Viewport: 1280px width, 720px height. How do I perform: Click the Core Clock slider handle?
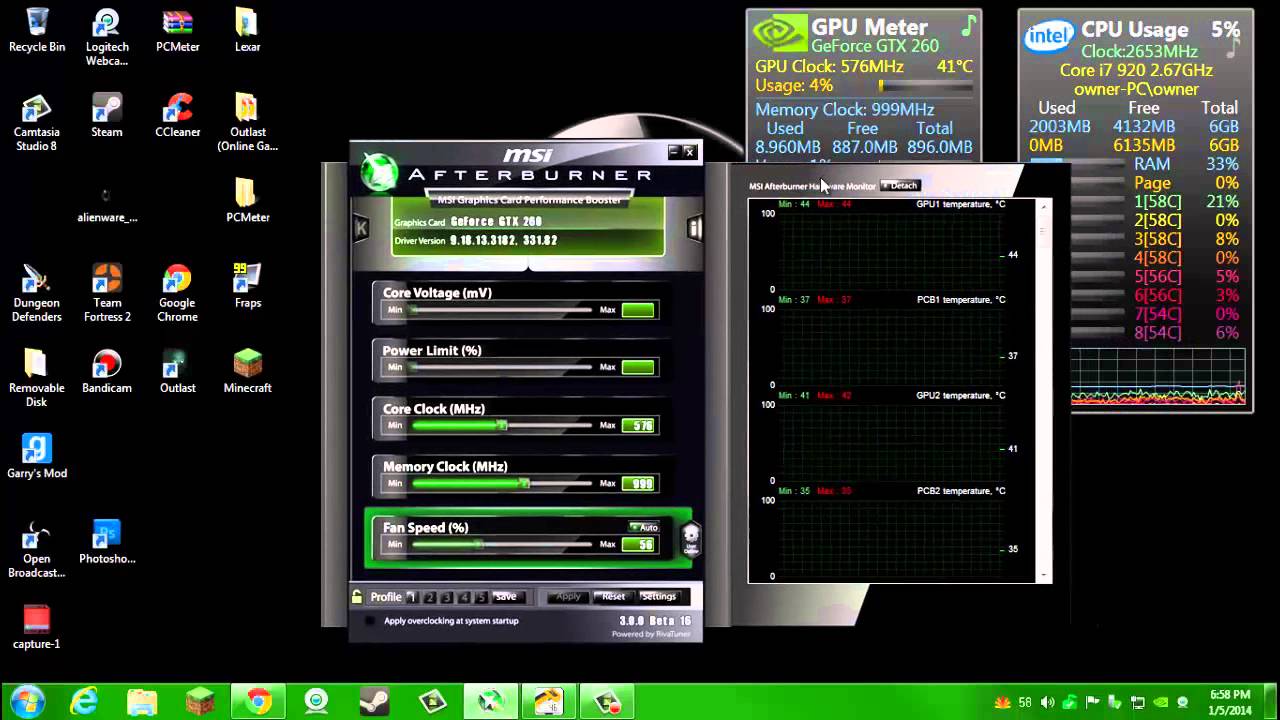[x=503, y=426]
